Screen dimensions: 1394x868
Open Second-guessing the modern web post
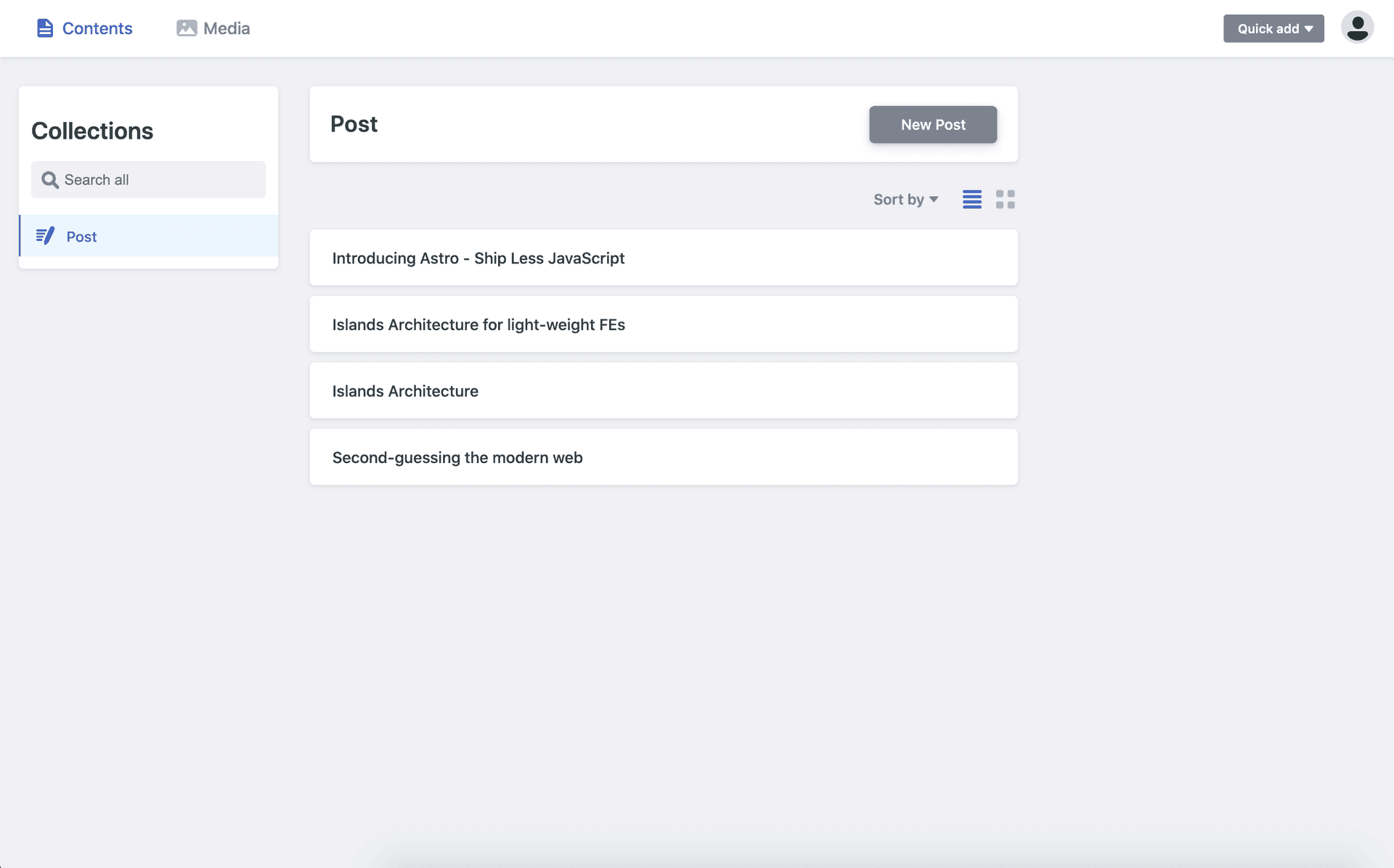664,457
